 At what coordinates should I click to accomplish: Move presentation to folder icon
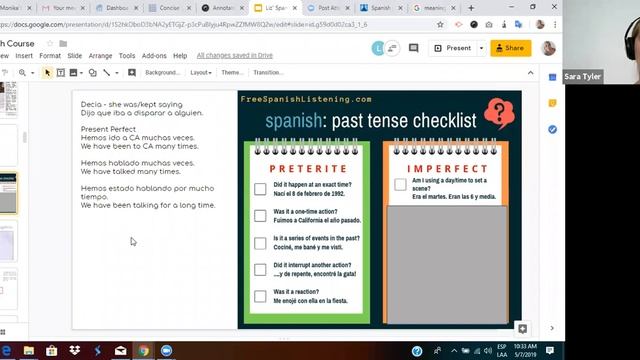(x=63, y=43)
